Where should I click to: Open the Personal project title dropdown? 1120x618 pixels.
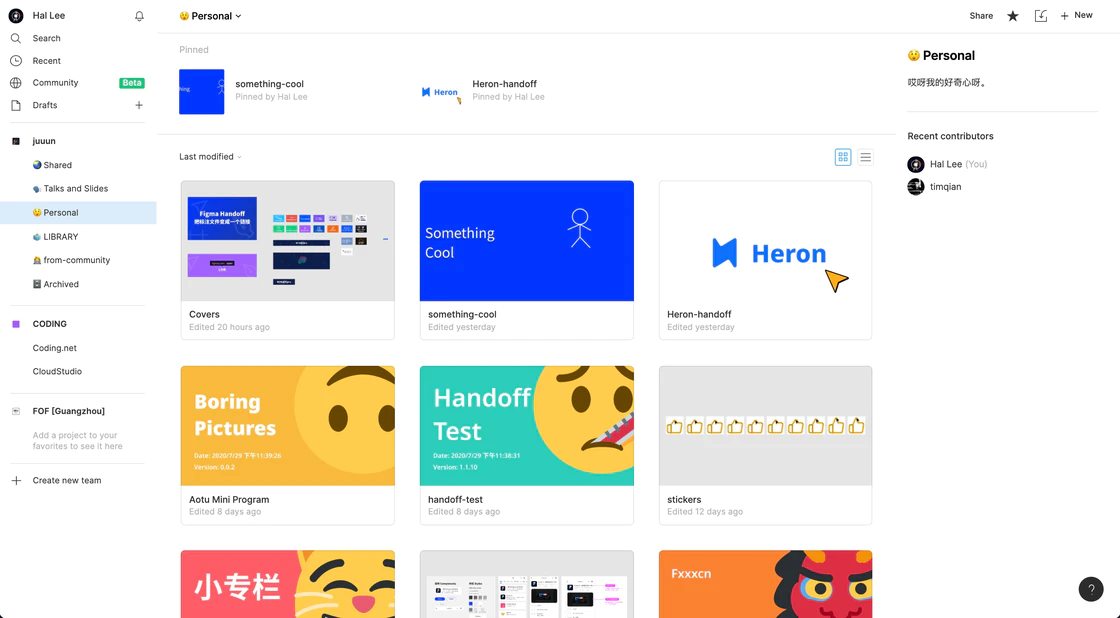[x=211, y=16]
